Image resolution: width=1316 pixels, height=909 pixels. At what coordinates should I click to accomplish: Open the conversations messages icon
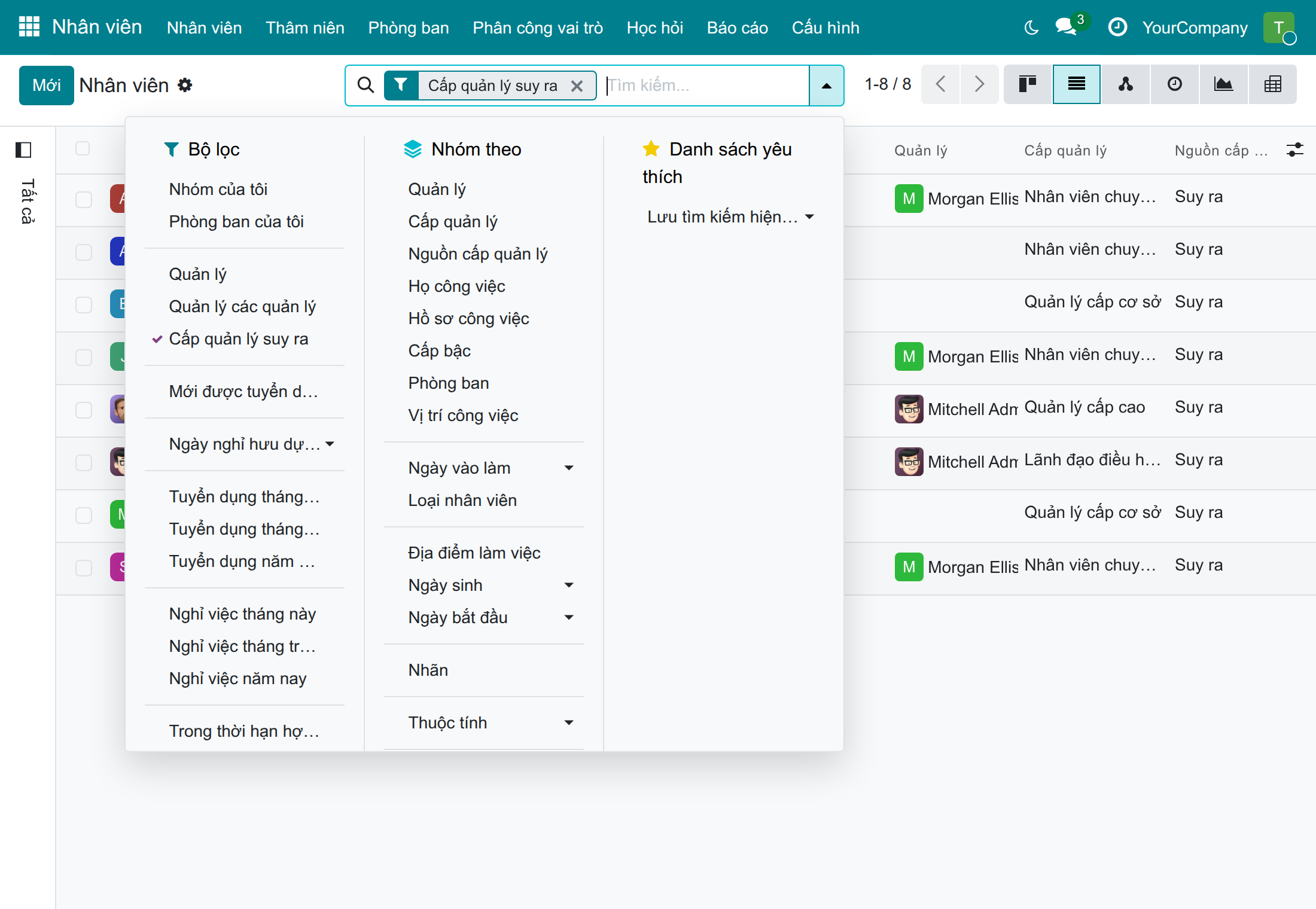pos(1067,27)
